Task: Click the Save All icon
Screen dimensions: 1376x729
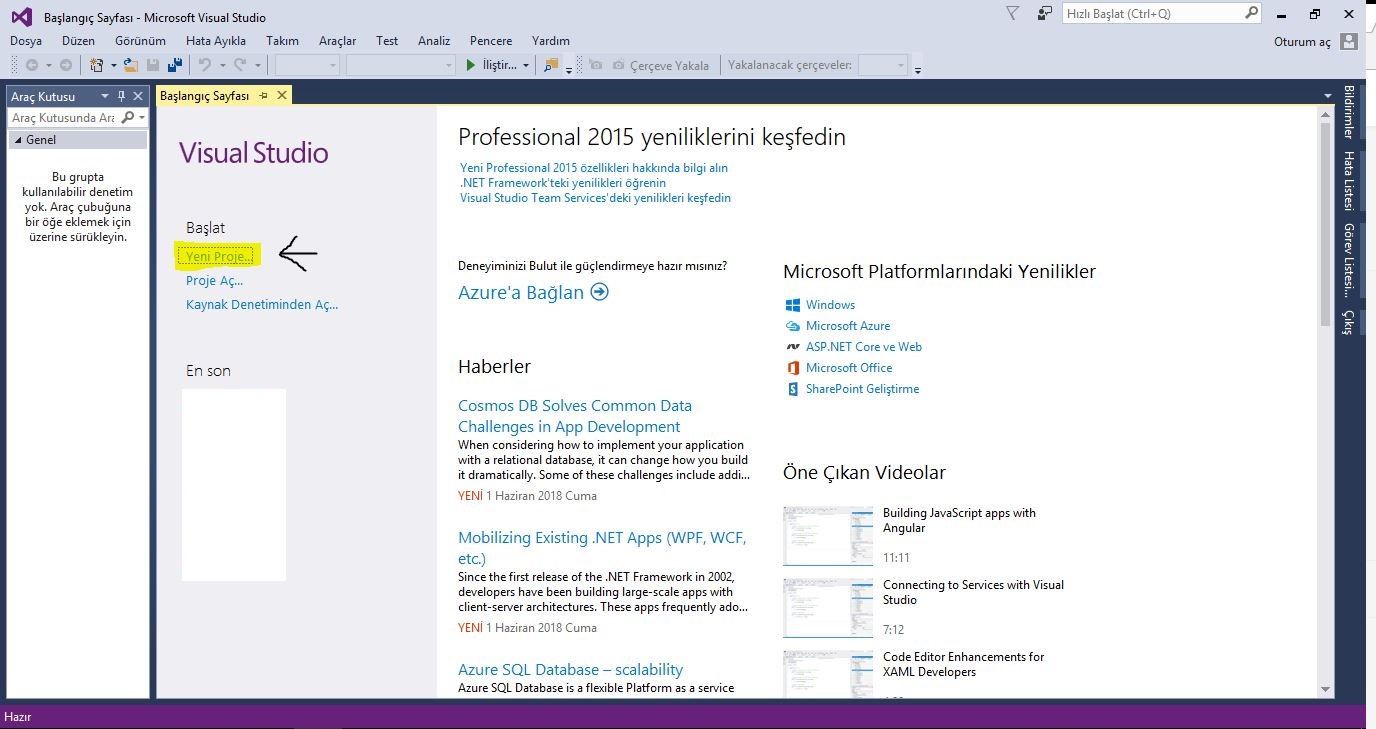Action: coord(176,65)
